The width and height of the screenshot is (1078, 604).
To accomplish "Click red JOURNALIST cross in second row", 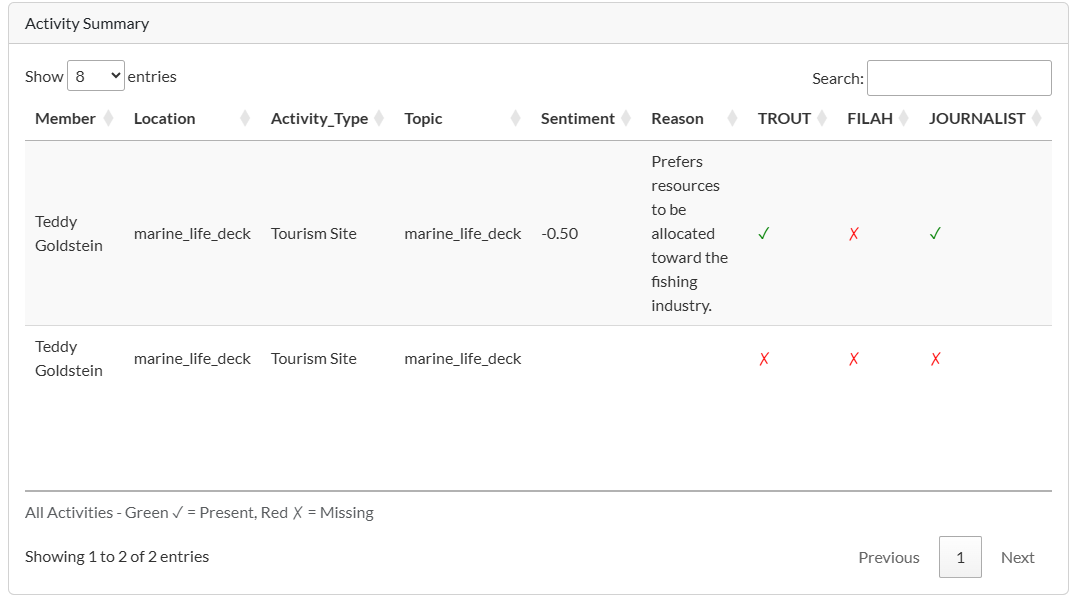I will 935,359.
